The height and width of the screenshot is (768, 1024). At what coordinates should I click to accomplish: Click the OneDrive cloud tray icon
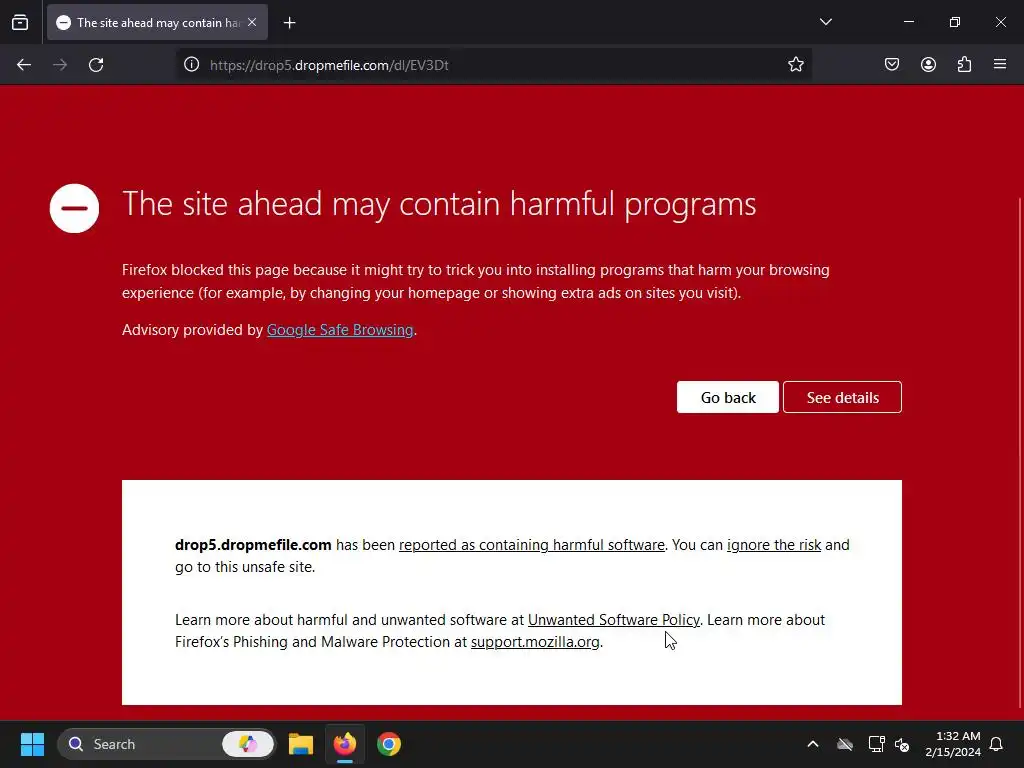click(x=844, y=744)
